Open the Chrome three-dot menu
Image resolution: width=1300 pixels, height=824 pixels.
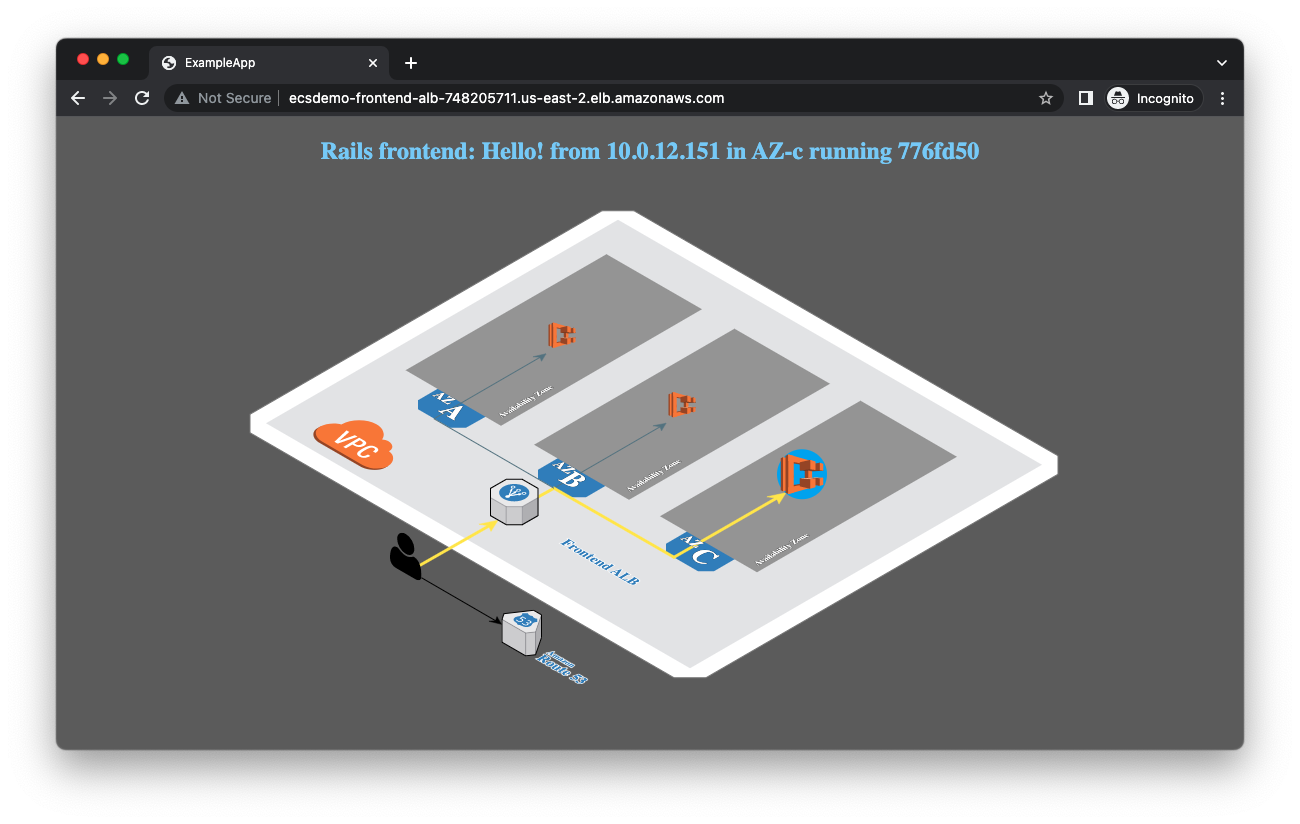(x=1222, y=98)
